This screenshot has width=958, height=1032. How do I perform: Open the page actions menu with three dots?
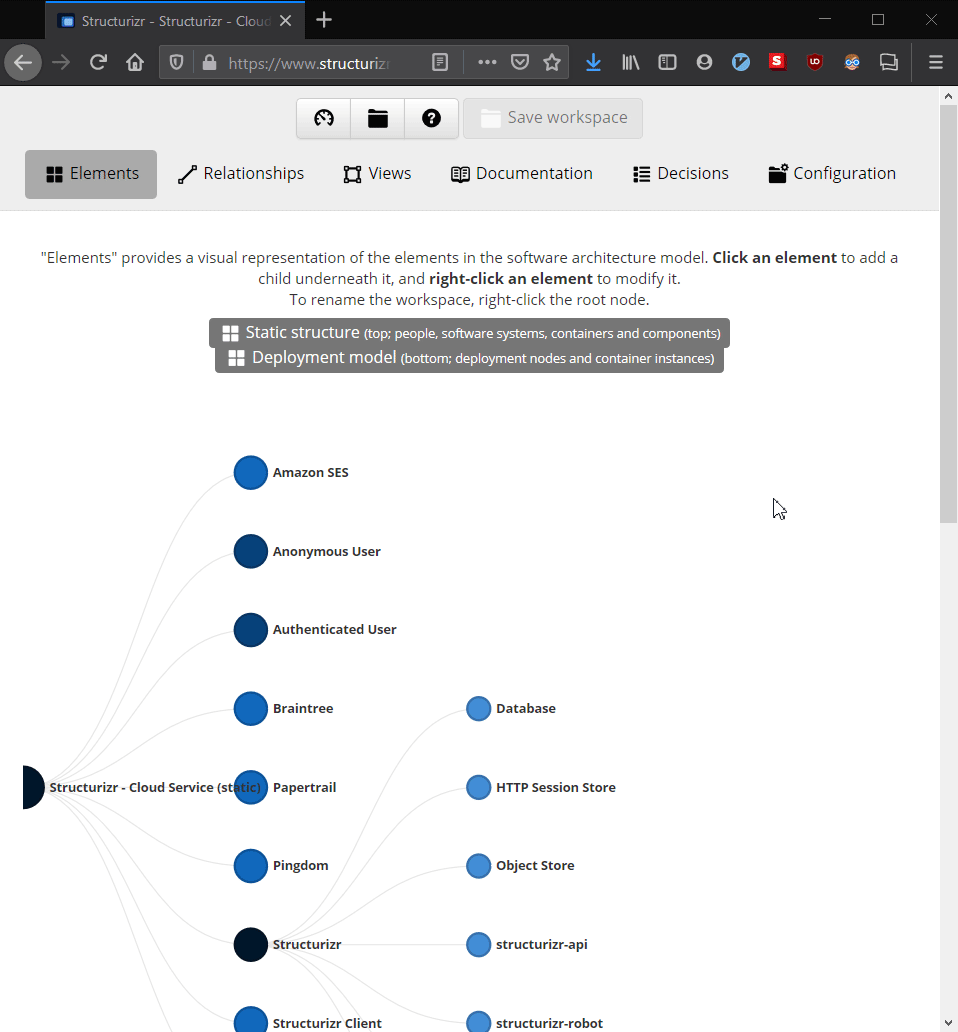click(487, 62)
